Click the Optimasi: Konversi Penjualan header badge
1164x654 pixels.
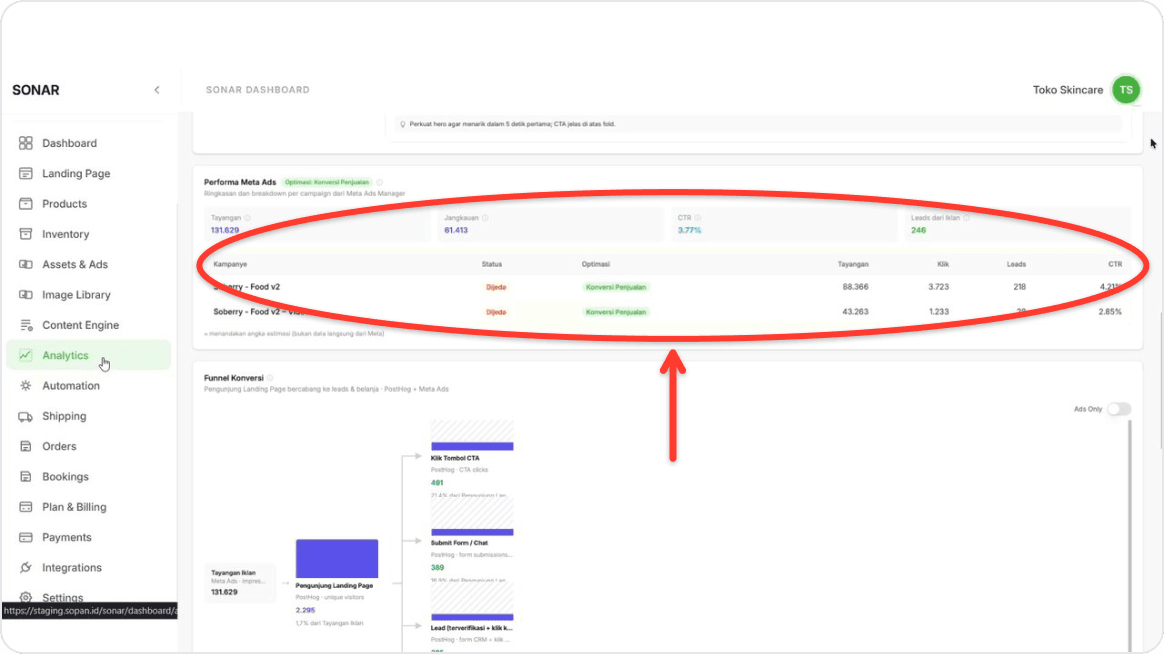[327, 182]
